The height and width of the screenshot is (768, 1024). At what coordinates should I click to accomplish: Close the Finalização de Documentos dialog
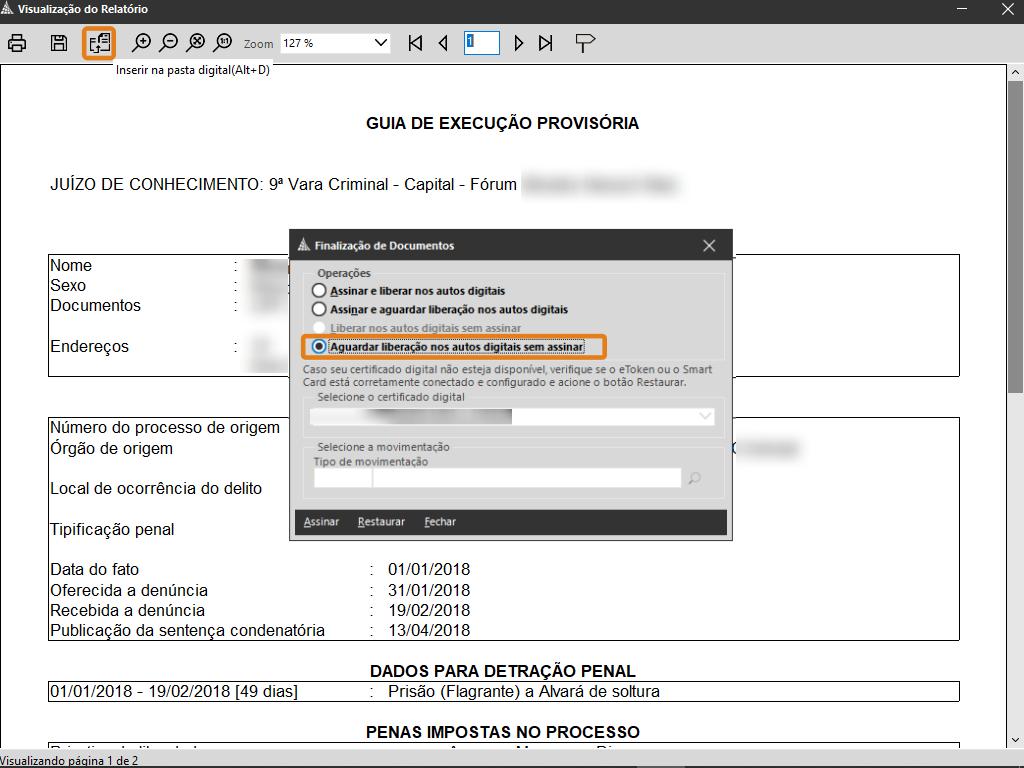[x=709, y=246]
